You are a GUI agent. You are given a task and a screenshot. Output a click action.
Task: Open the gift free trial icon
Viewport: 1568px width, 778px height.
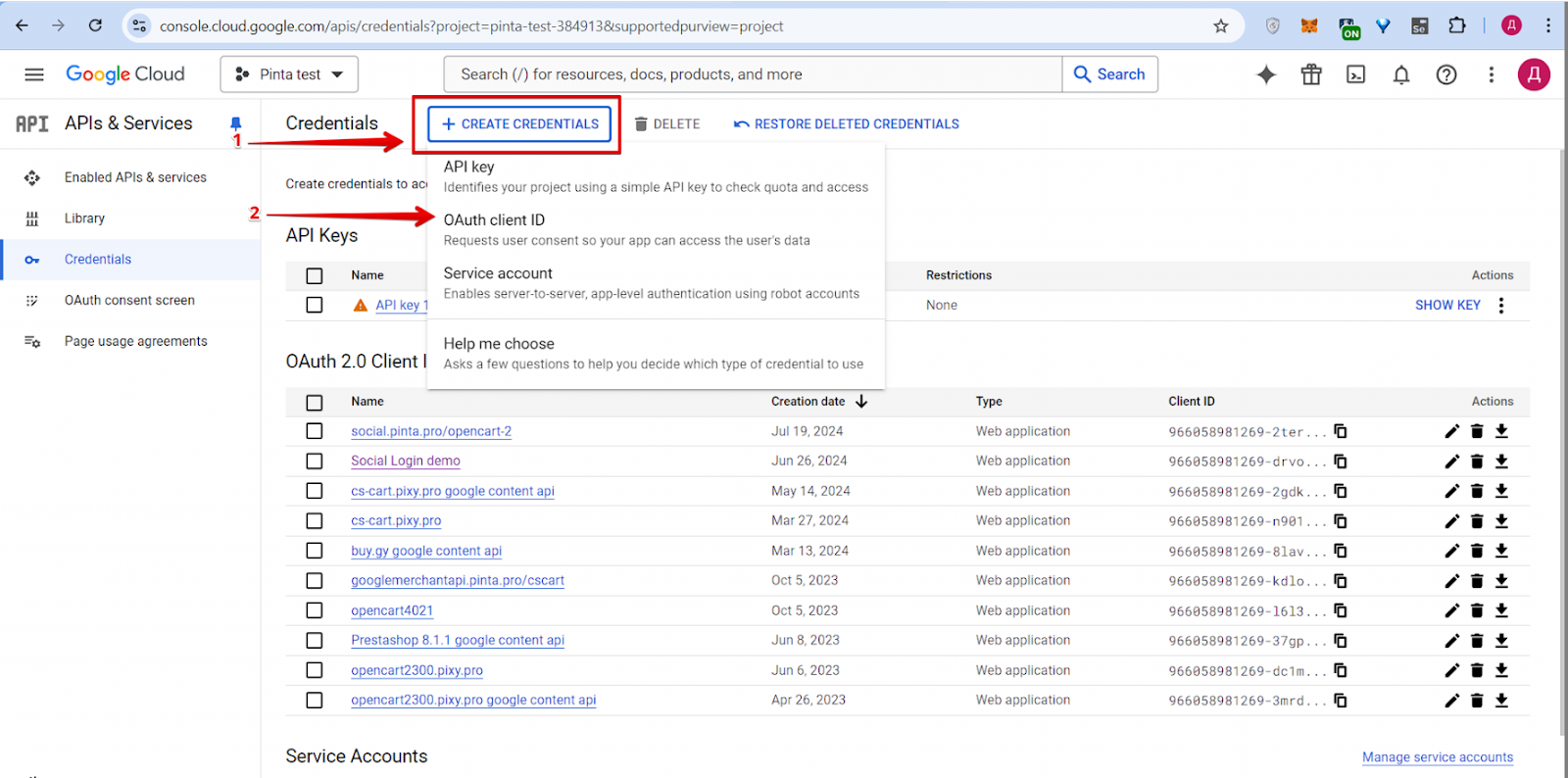tap(1311, 74)
